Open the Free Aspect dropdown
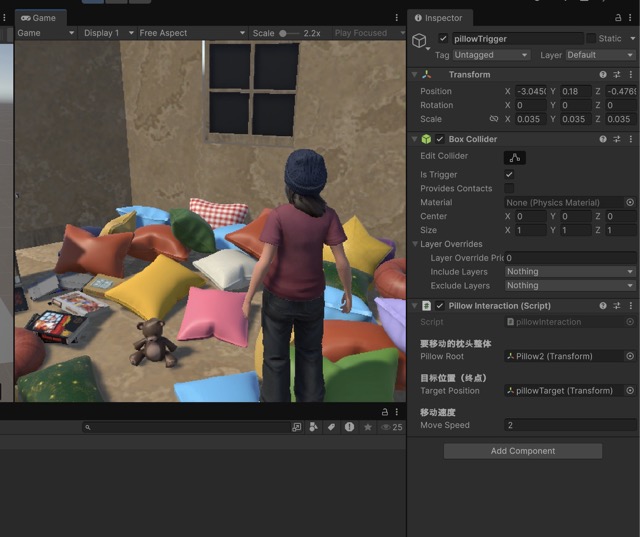 pyautogui.click(x=192, y=33)
